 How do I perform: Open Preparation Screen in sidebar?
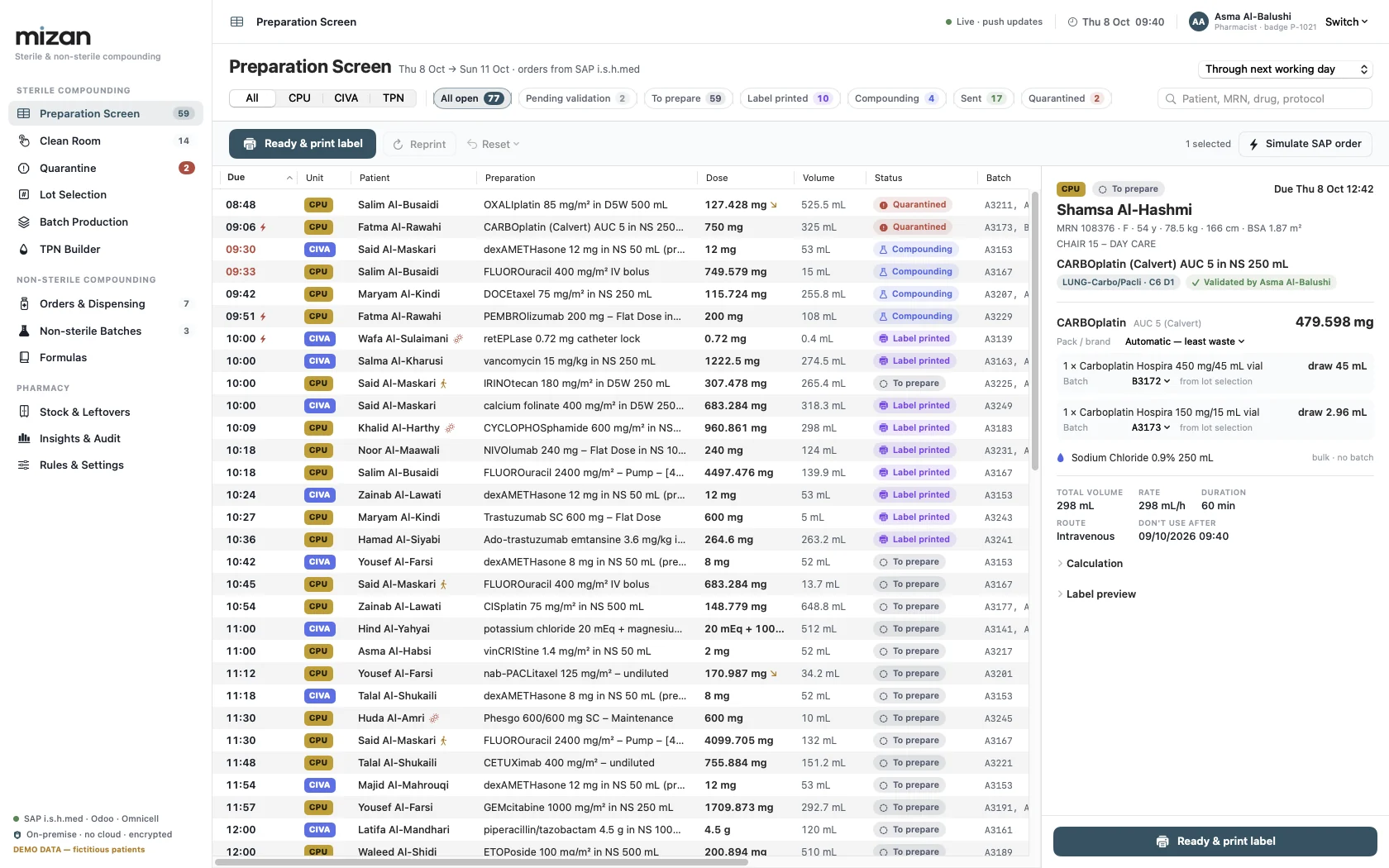click(106, 113)
